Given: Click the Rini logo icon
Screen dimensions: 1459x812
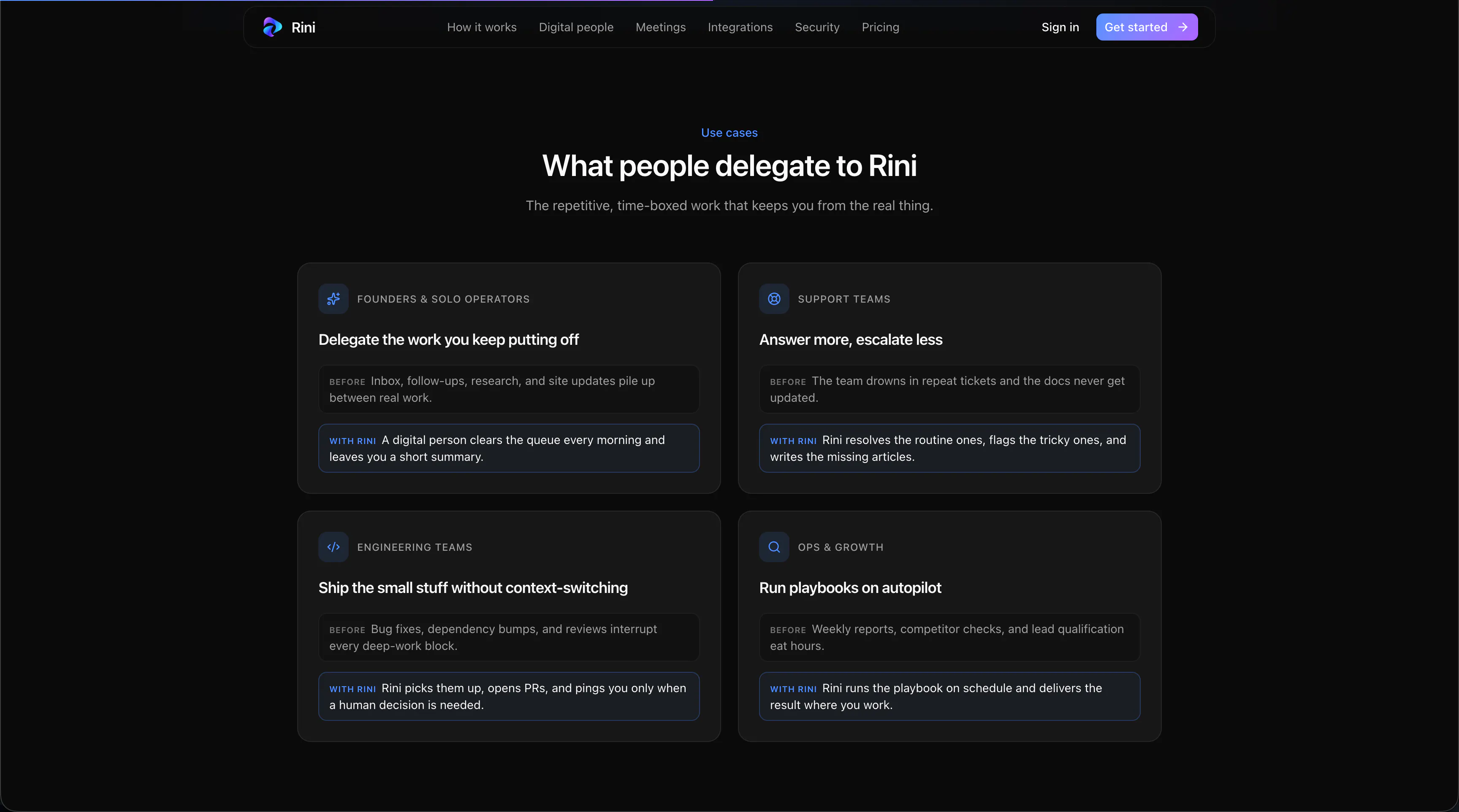Looking at the screenshot, I should click(x=272, y=27).
